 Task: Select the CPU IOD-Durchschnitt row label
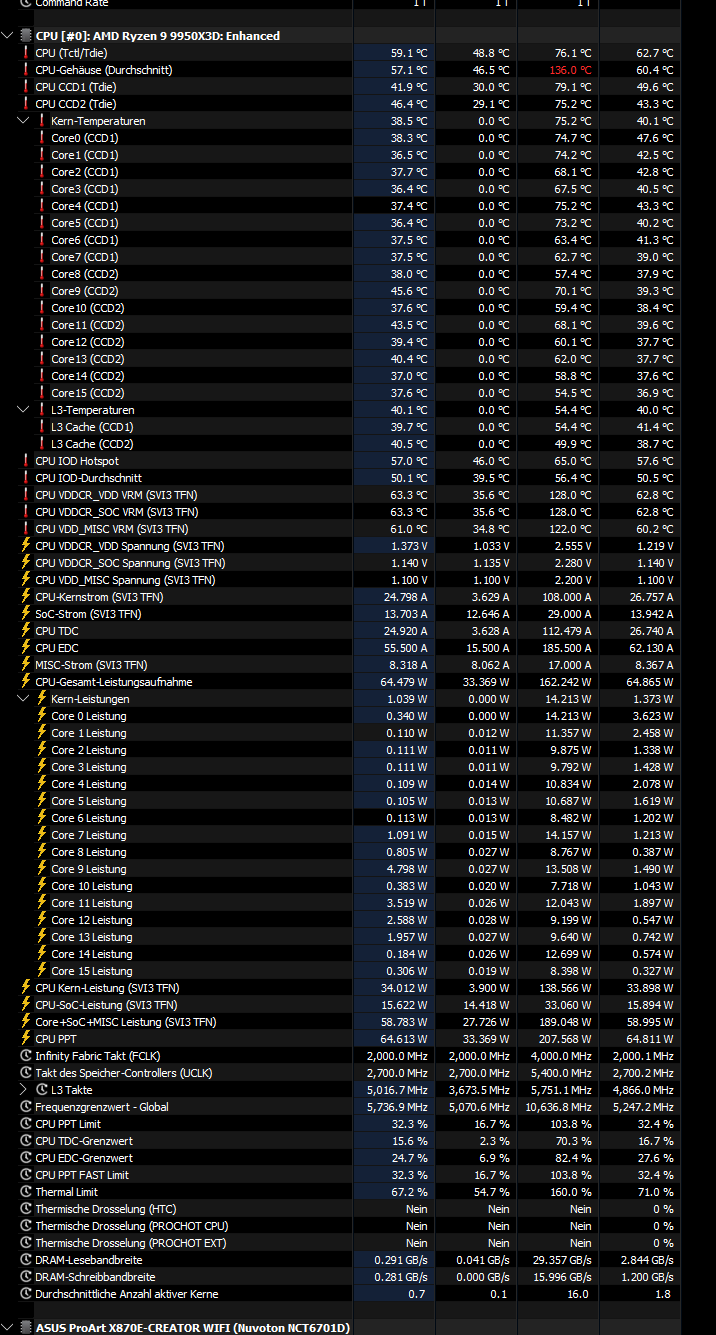coord(88,478)
